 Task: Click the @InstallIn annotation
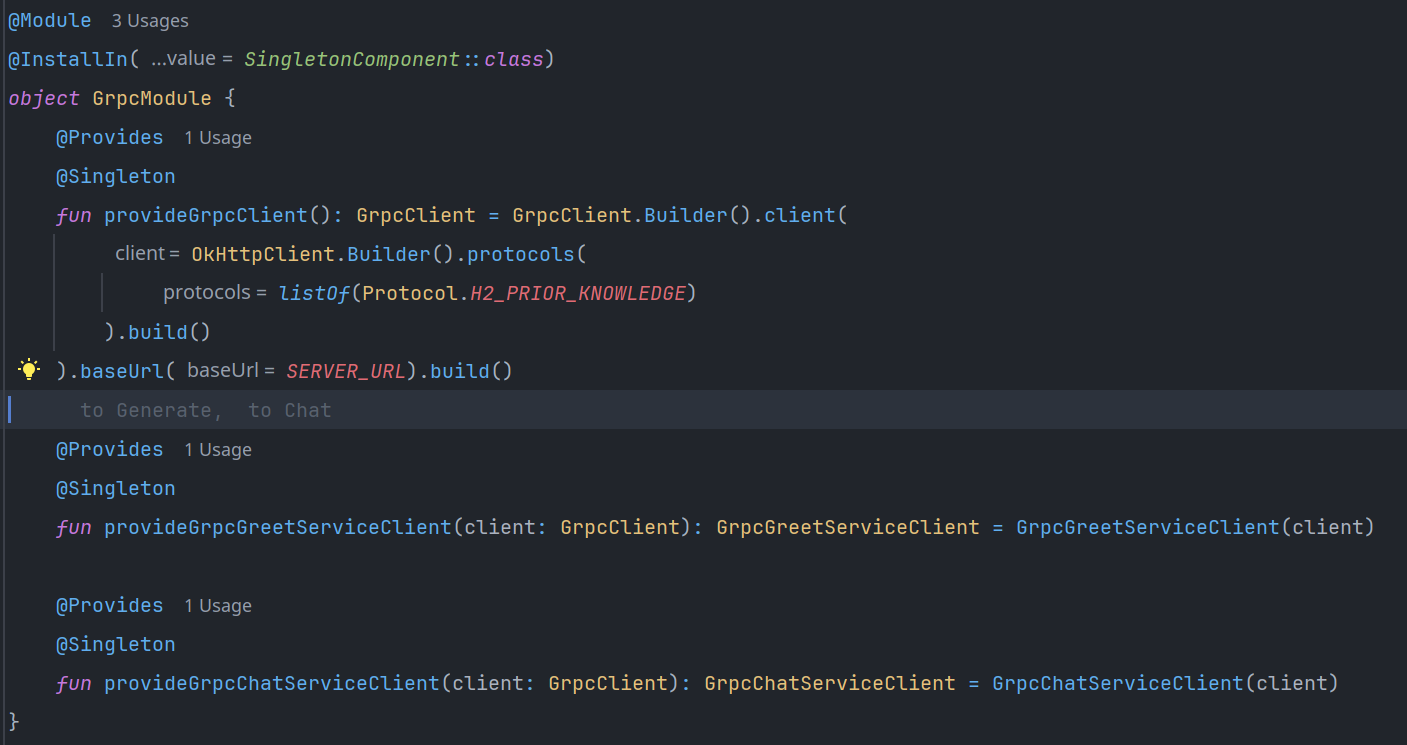68,60
